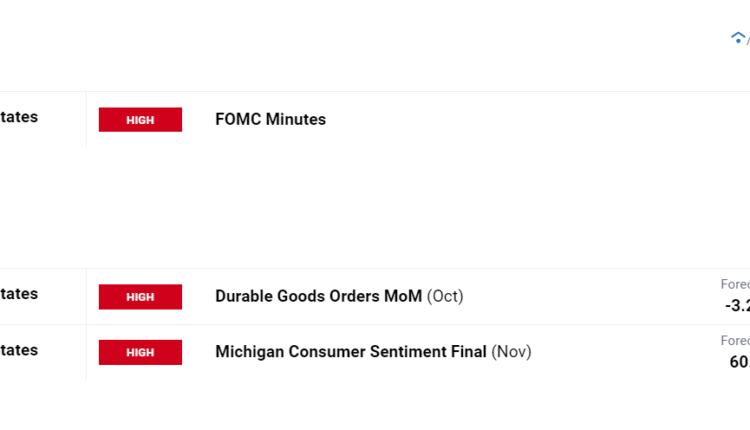Image resolution: width=750 pixels, height=430 pixels.
Task: Click the country name in the FOMC row
Action: coord(19,117)
